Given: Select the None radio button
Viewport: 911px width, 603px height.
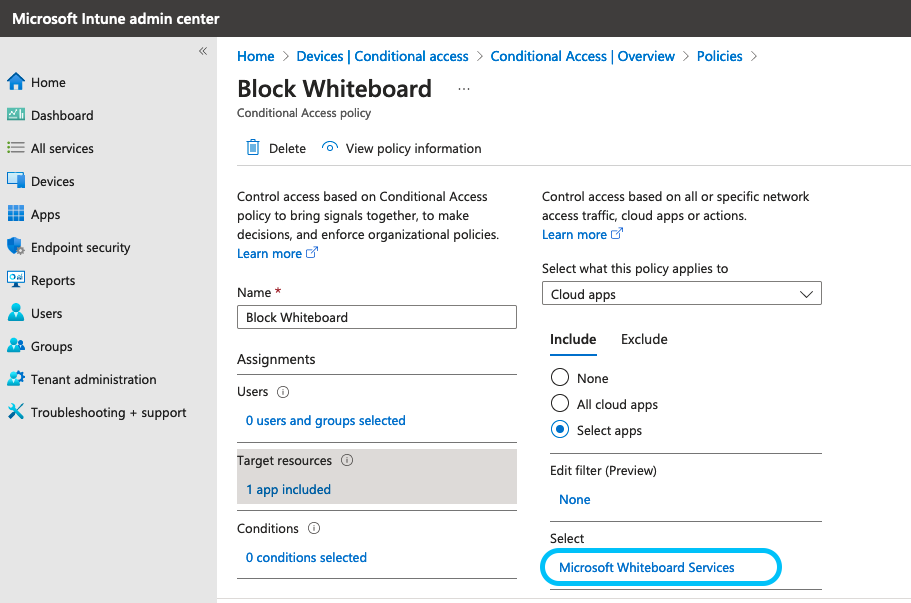Looking at the screenshot, I should (x=559, y=377).
